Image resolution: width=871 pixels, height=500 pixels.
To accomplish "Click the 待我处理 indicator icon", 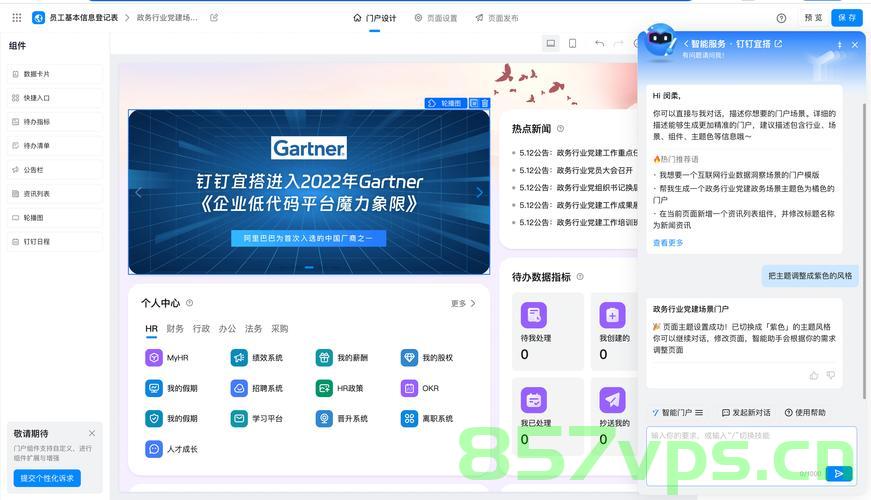I will click(534, 315).
